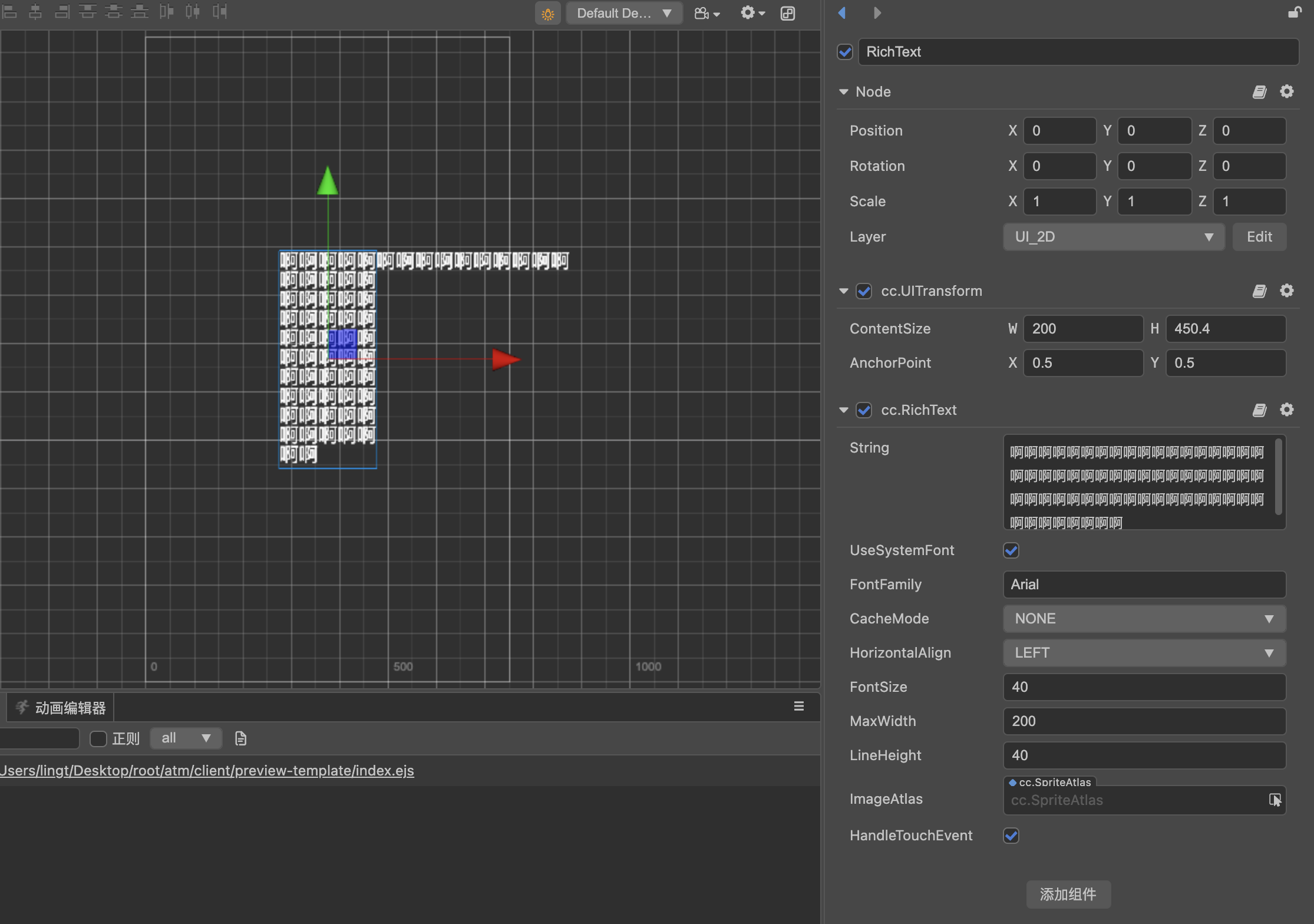Enable the 正则 regex checkbox

click(98, 738)
